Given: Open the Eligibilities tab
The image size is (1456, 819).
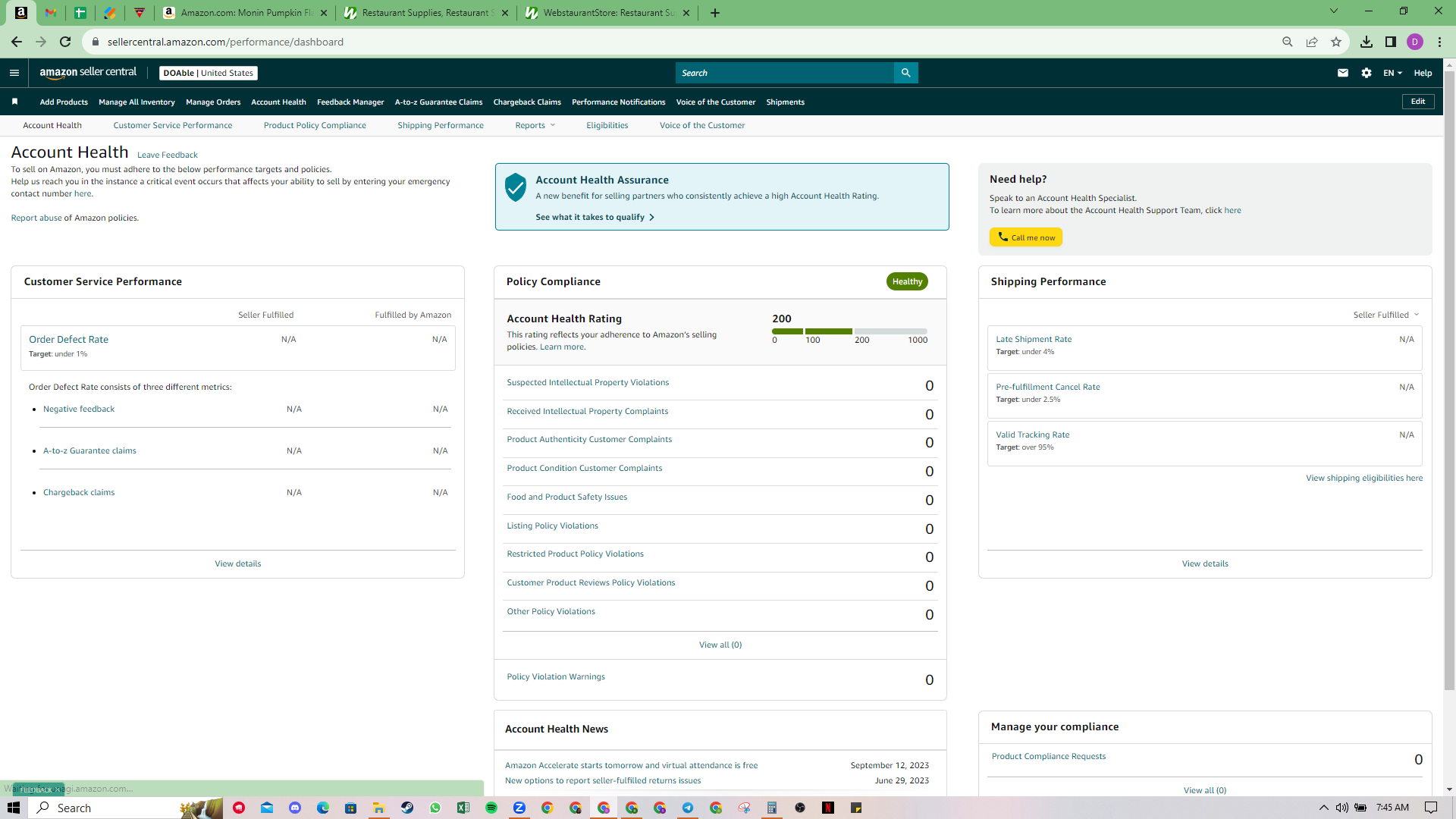Looking at the screenshot, I should click(x=607, y=126).
